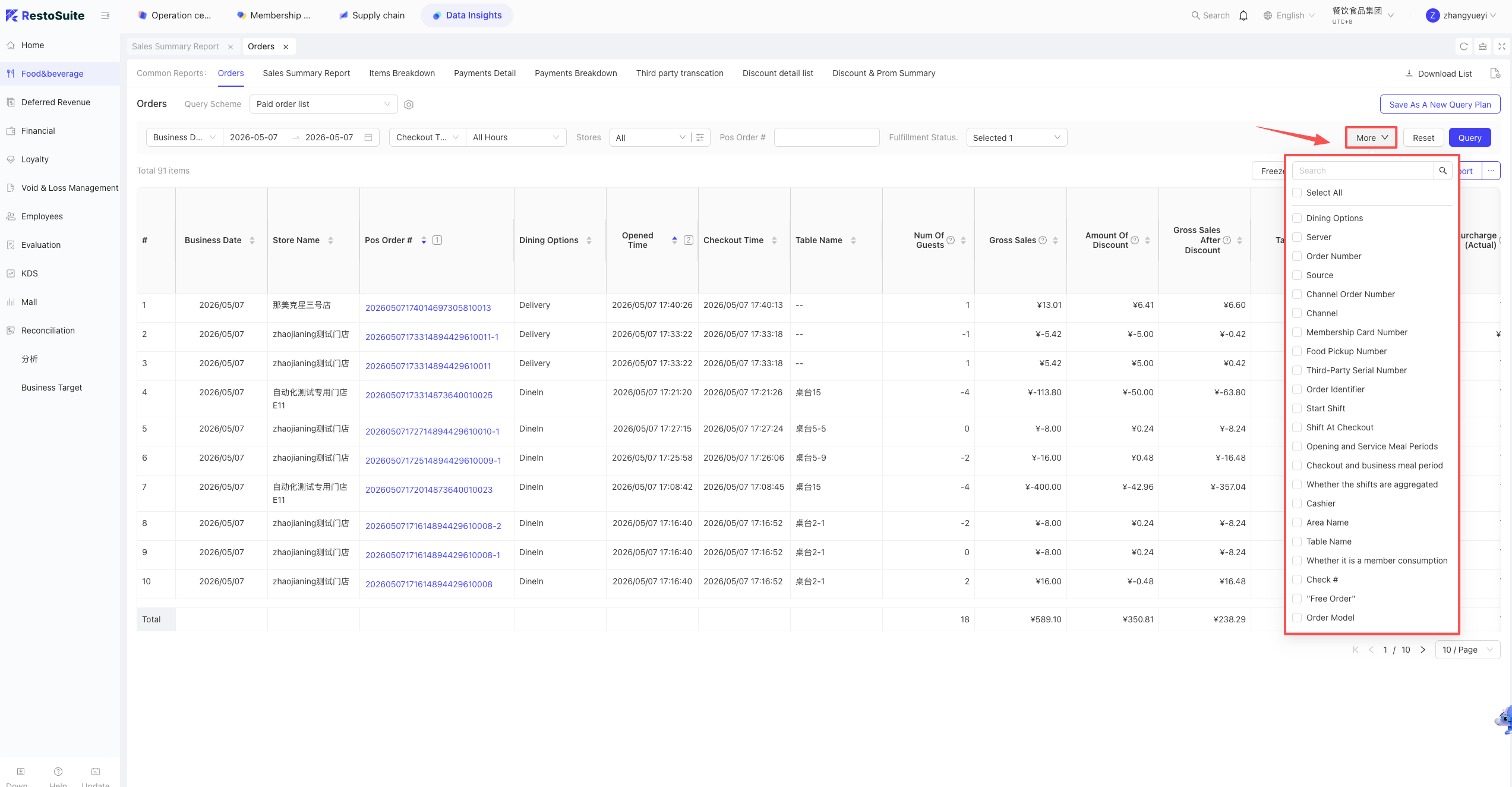Click the blue Query button
Image resolution: width=1512 pixels, height=787 pixels.
1470,137
